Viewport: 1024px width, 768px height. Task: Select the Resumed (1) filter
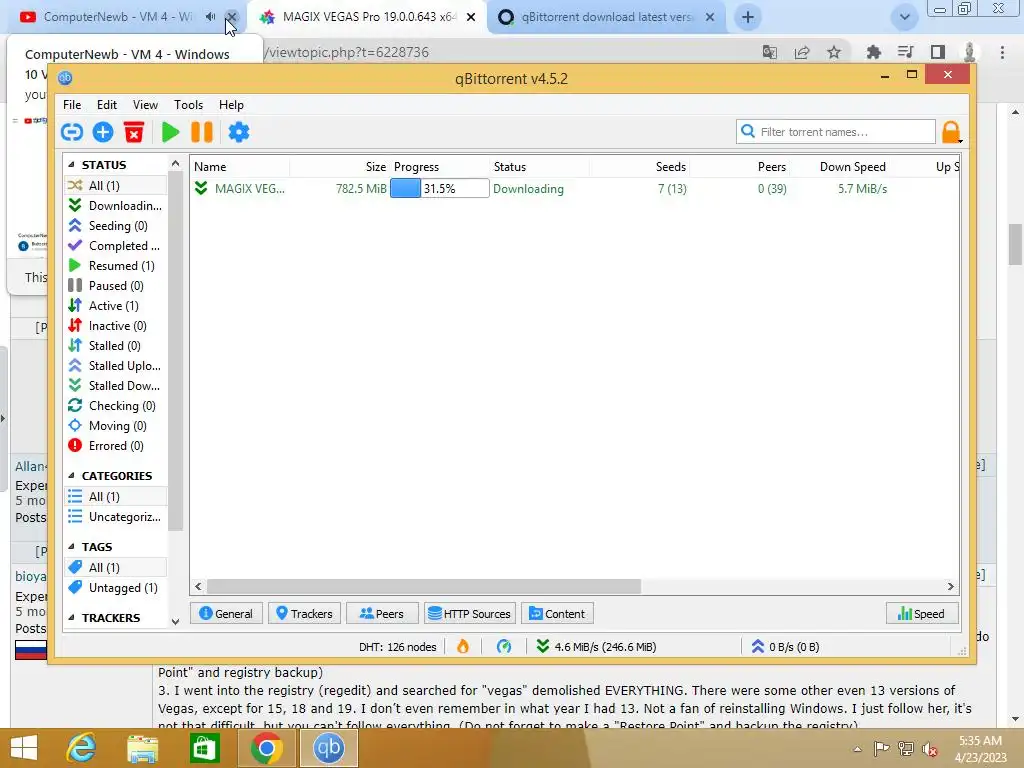click(116, 266)
